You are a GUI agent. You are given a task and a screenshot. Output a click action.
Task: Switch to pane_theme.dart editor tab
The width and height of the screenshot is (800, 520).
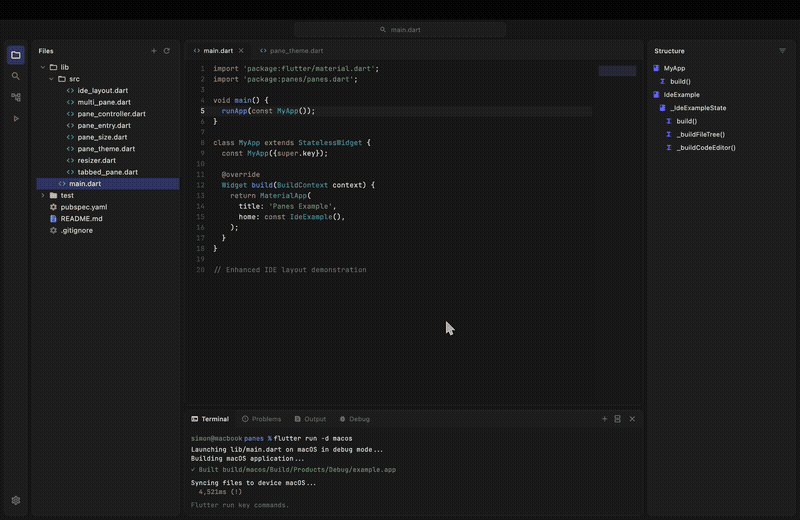pyautogui.click(x=291, y=51)
